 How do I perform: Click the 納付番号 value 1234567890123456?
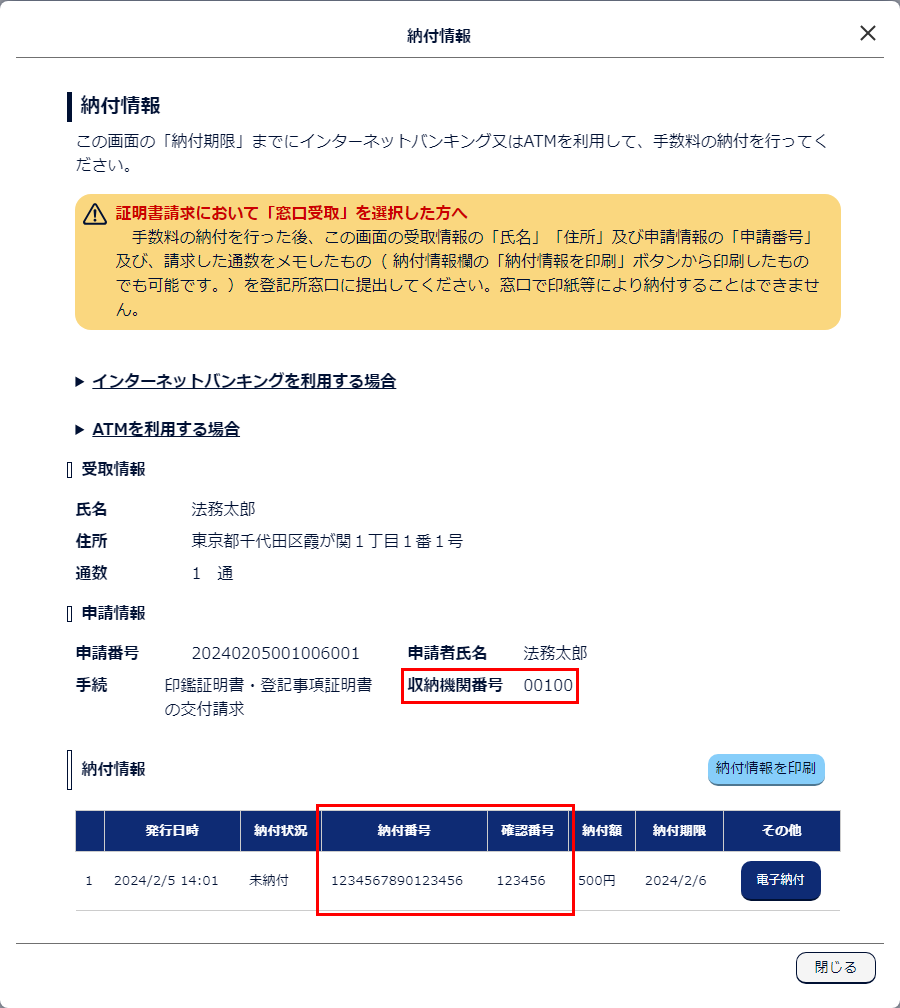(397, 881)
